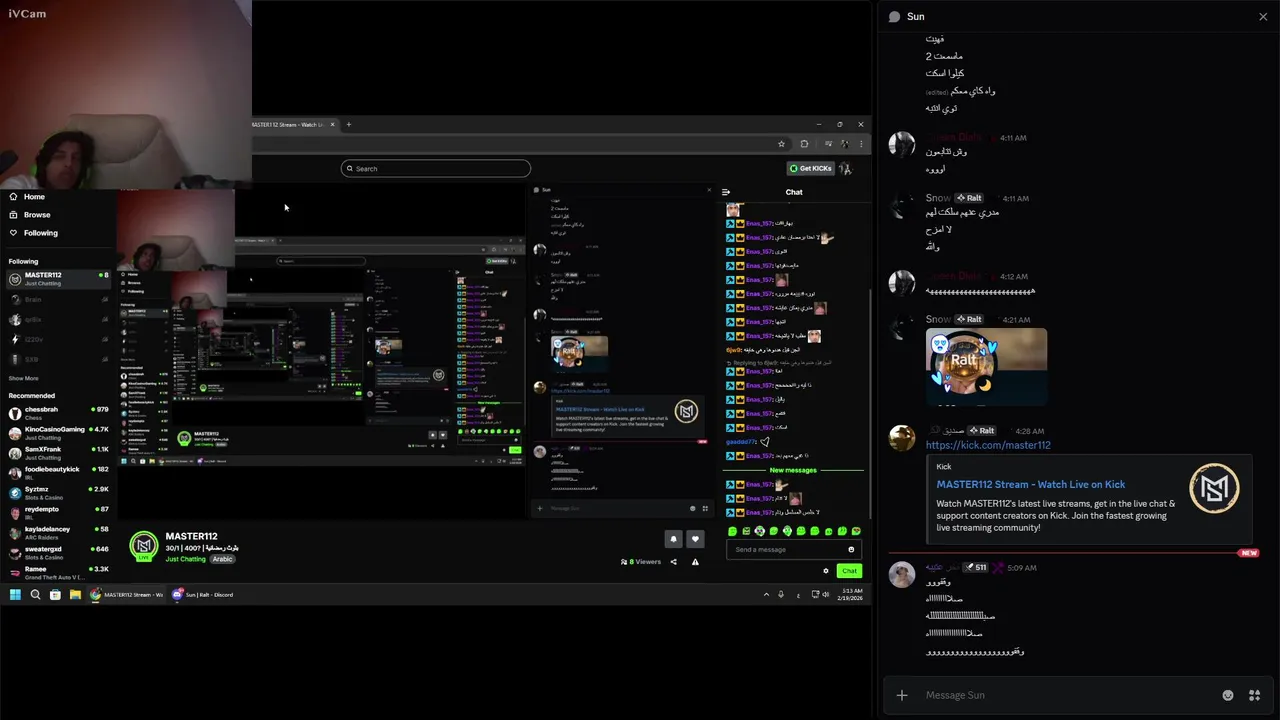Open Discord emoji picker icon
This screenshot has width=1280, height=720.
pos(1228,695)
